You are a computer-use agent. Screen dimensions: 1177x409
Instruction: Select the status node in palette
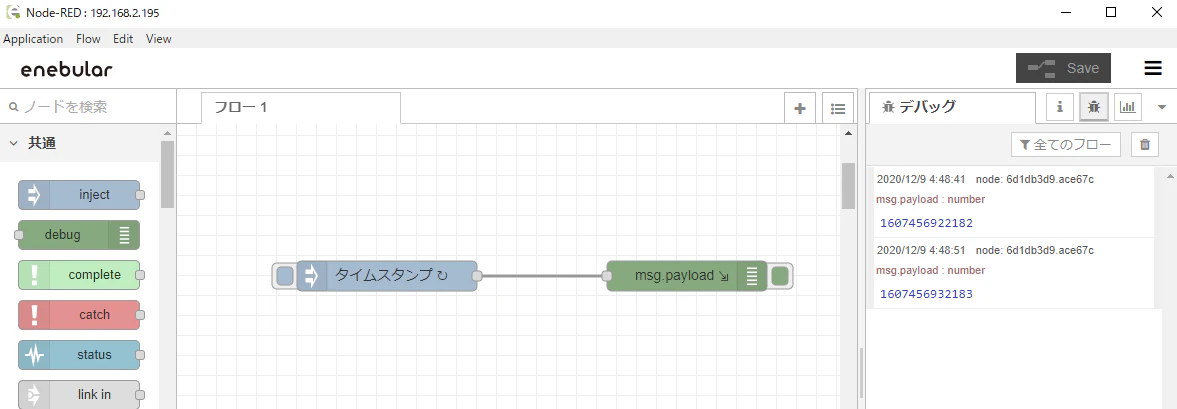[79, 355]
